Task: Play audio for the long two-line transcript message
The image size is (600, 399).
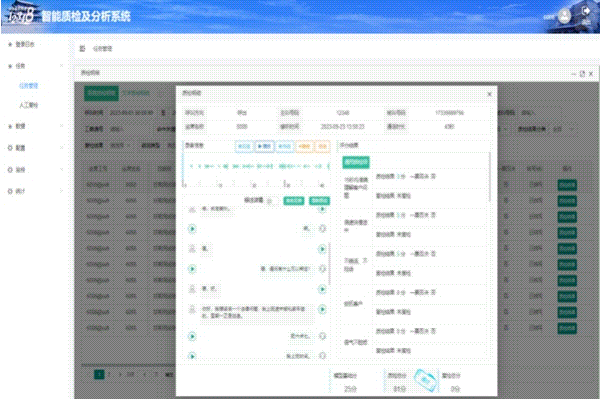Action: coord(322,309)
